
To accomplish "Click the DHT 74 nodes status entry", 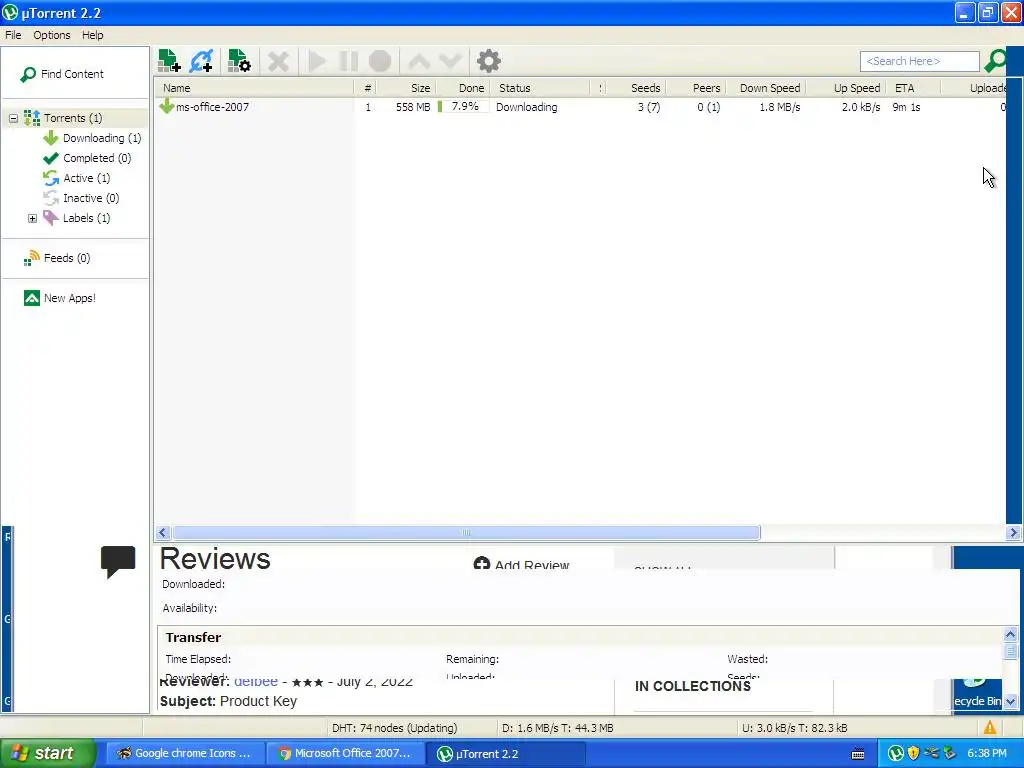I will (394, 728).
